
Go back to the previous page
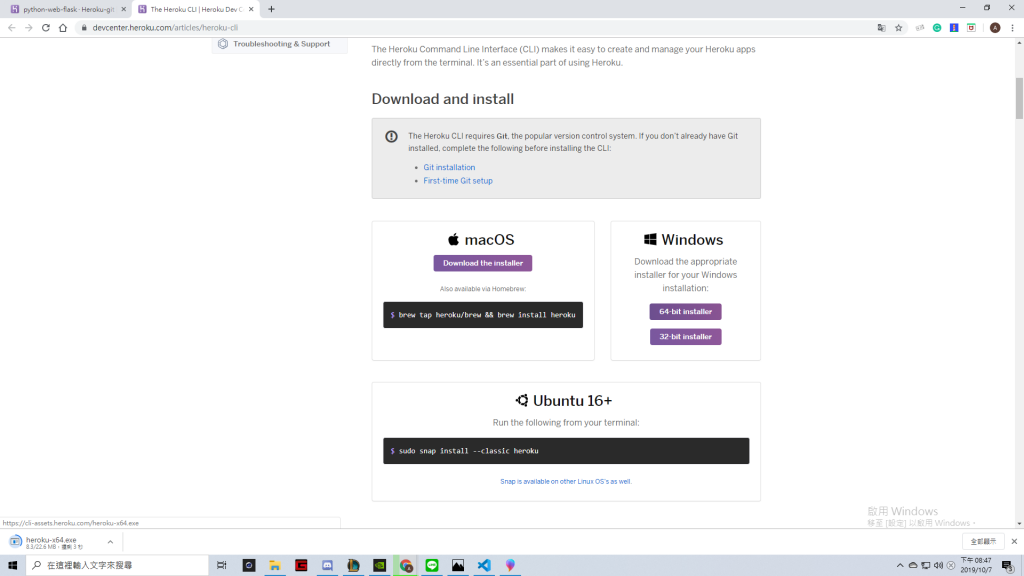point(12,27)
